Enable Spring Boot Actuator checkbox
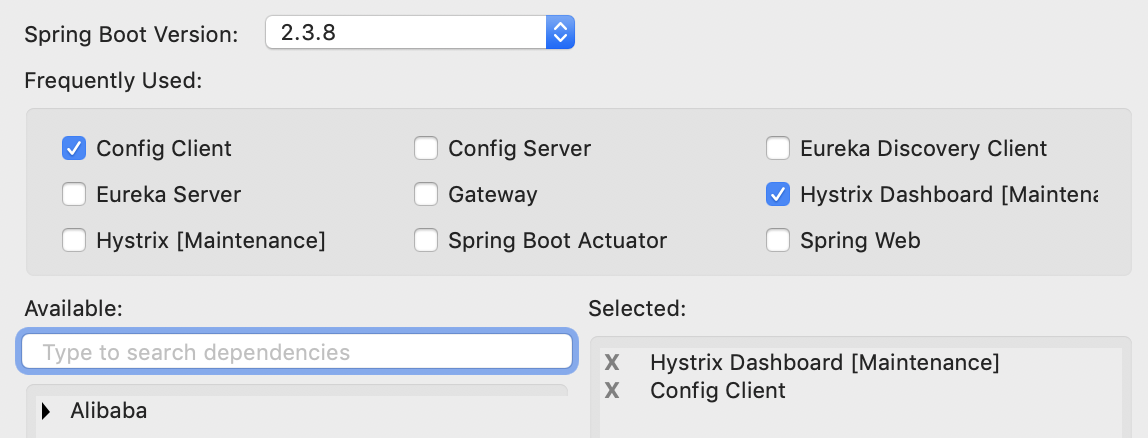This screenshot has width=1148, height=438. click(426, 240)
